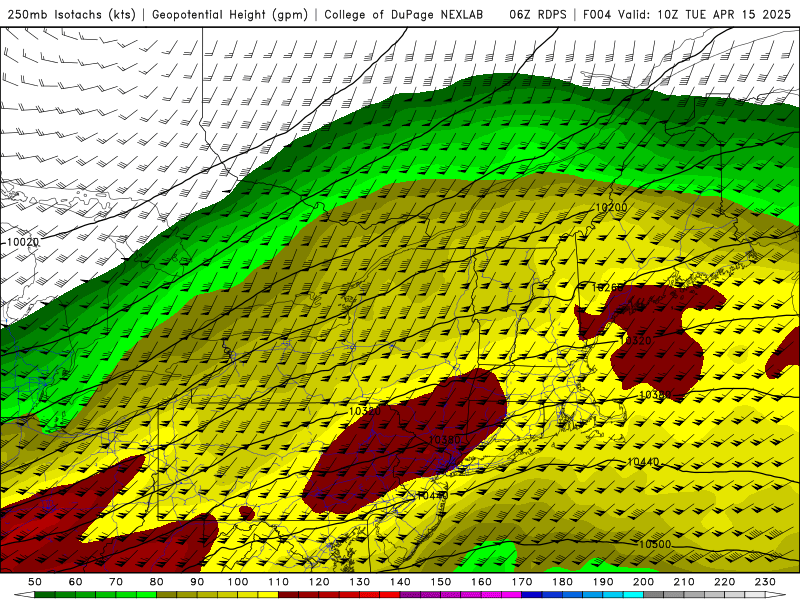Click the 60 knot color bar label
The height and width of the screenshot is (600, 800).
coord(76,582)
